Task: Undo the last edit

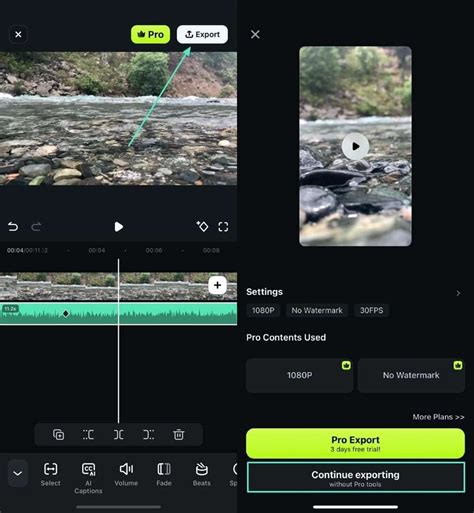Action: click(x=13, y=227)
